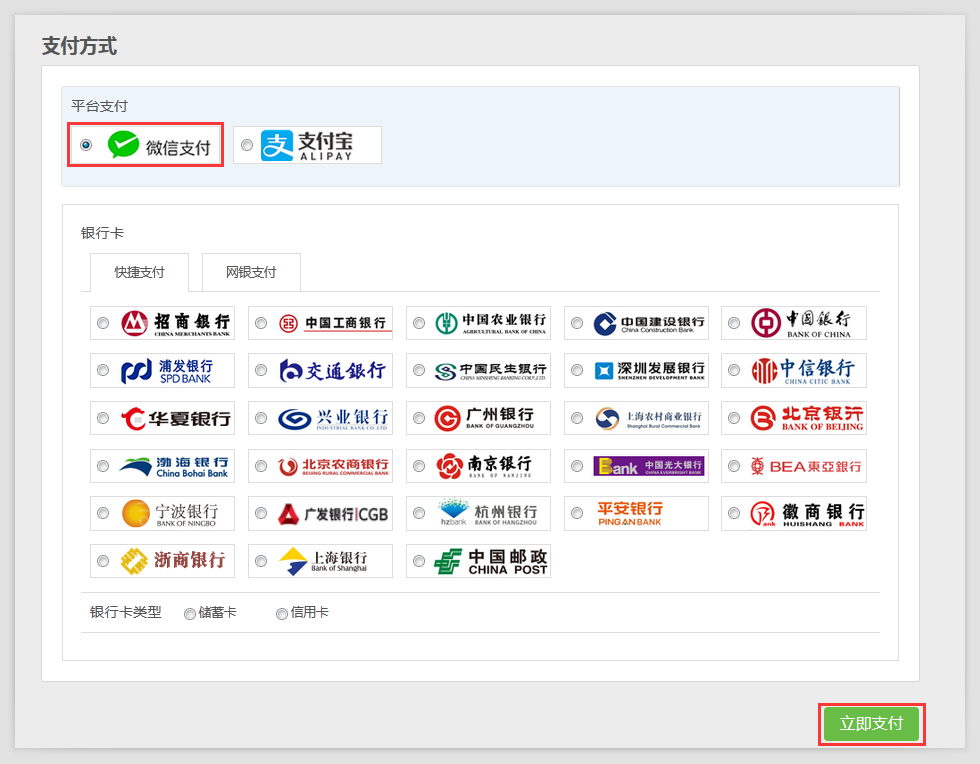Click the 中国农业银行 logo

[x=491, y=323]
